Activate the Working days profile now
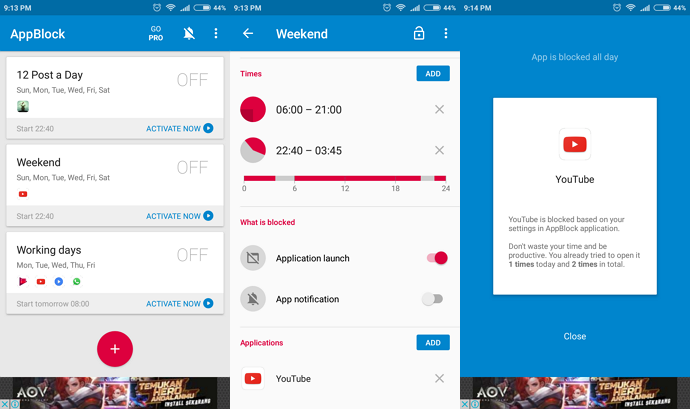 pyautogui.click(x=180, y=304)
